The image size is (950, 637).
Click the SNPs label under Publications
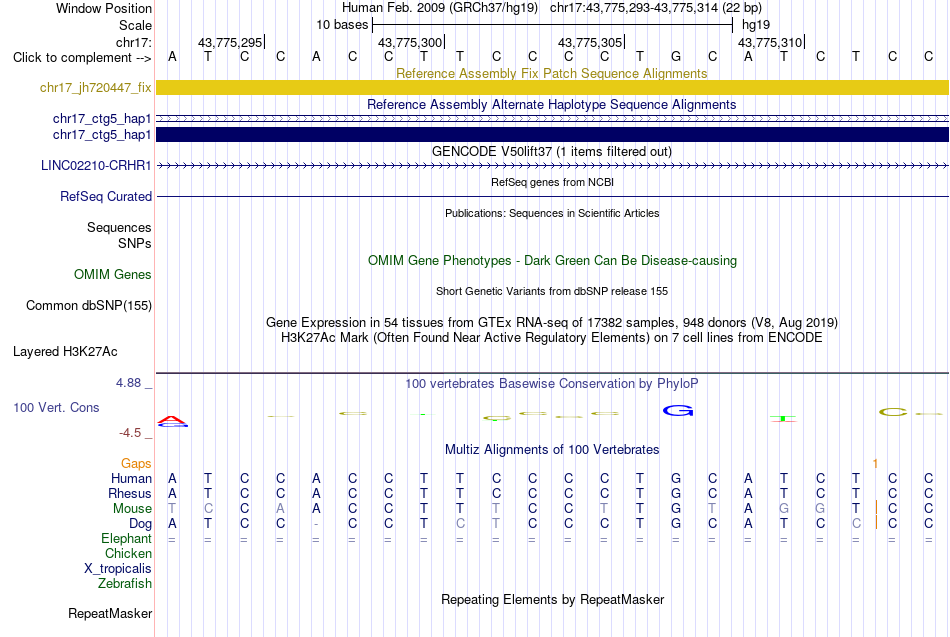point(135,243)
